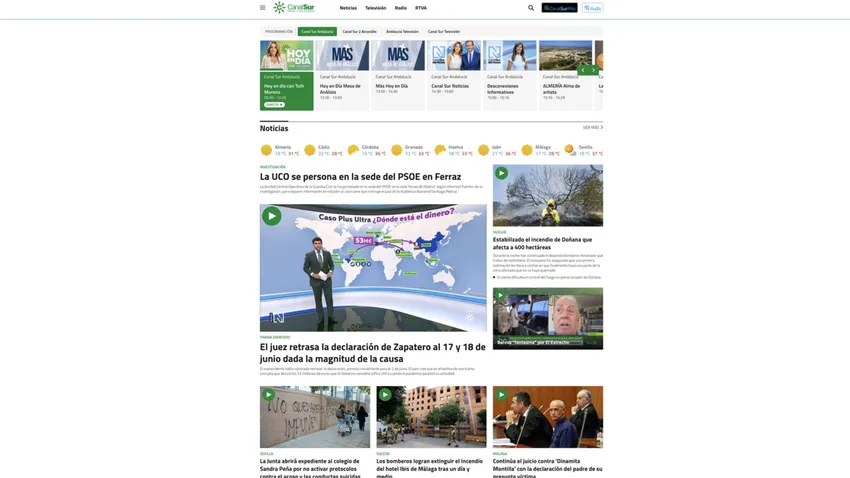Switch to Canal Sur 2 Accesible tab
The width and height of the screenshot is (850, 478).
click(359, 31)
